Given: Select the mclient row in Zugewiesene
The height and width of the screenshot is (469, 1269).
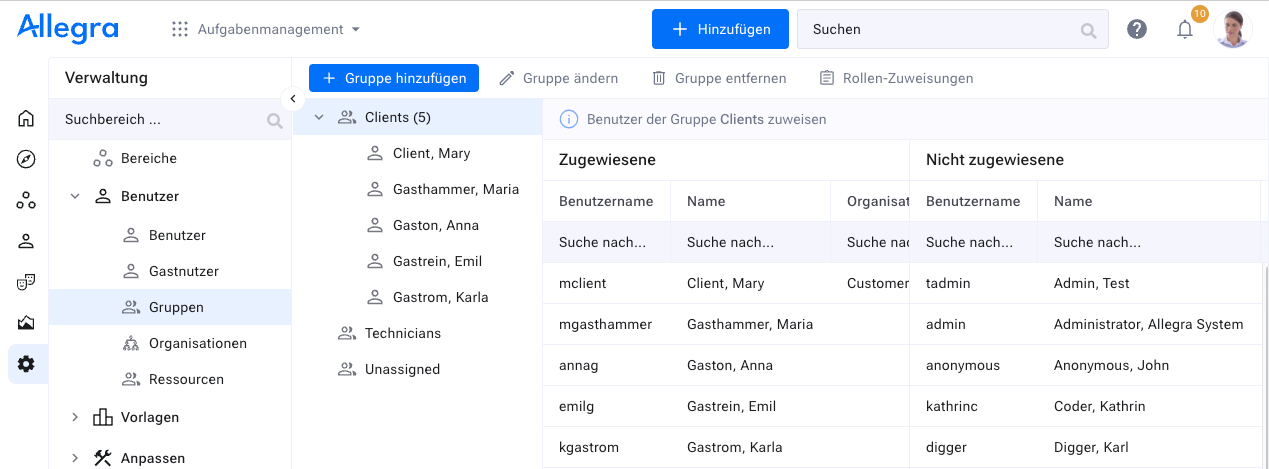Looking at the screenshot, I should (726, 284).
